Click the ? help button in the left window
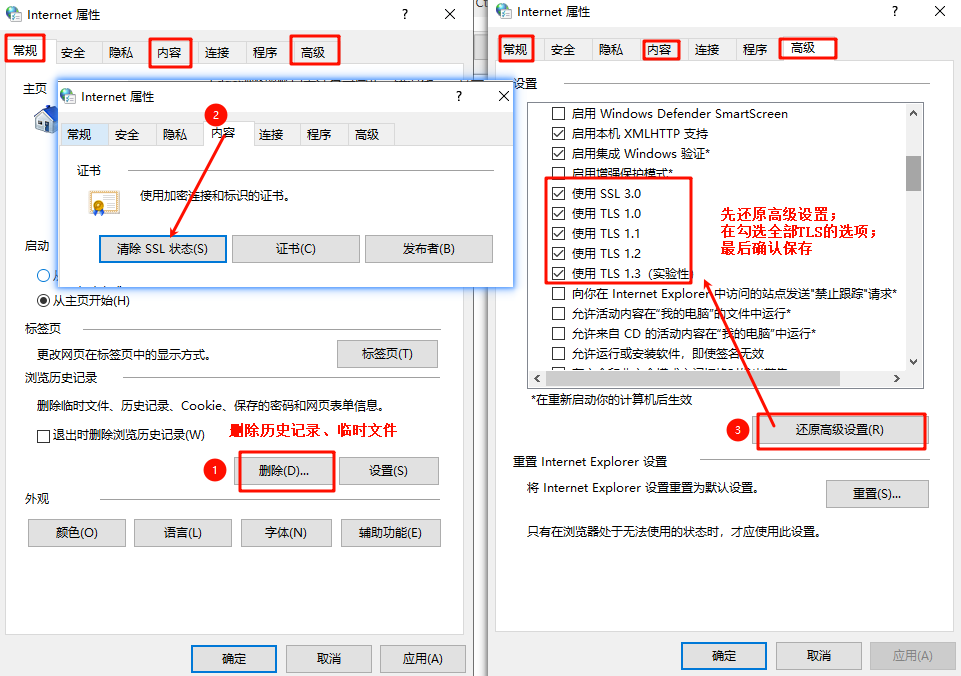The height and width of the screenshot is (676, 961). 405,14
